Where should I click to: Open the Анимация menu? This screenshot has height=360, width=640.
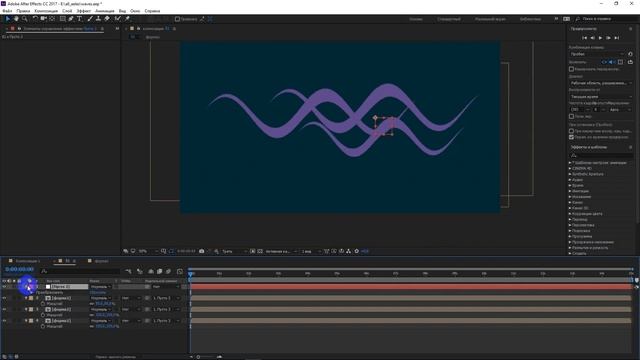tap(104, 11)
